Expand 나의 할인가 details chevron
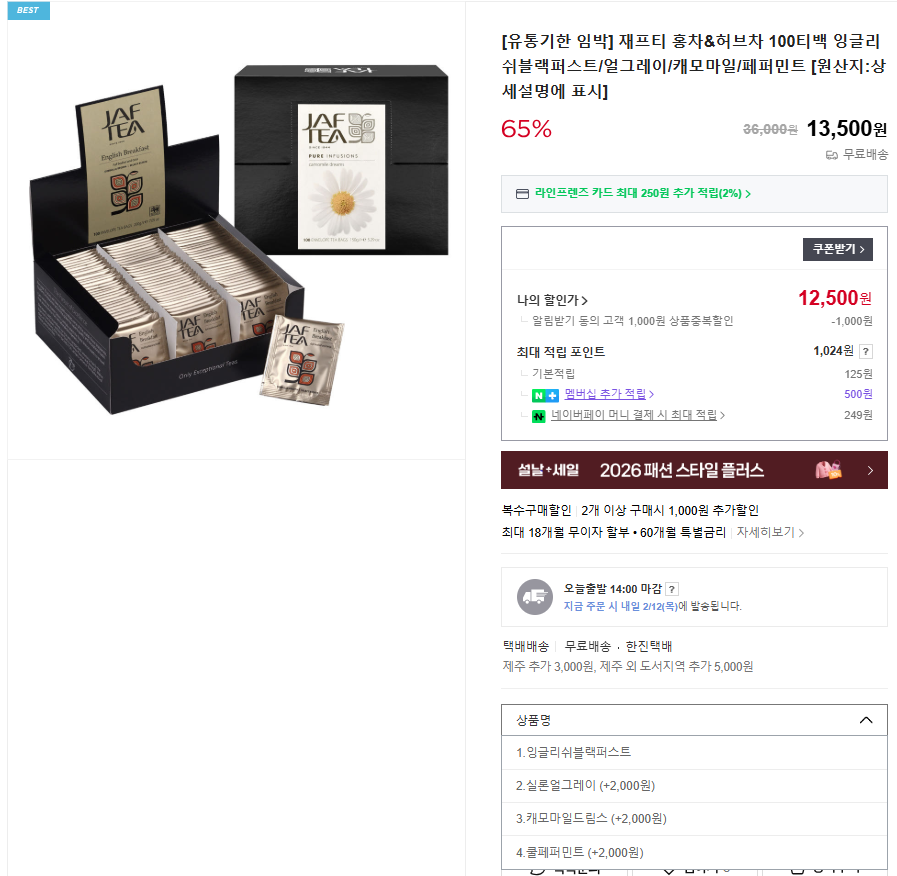This screenshot has width=897, height=876. [x=585, y=300]
